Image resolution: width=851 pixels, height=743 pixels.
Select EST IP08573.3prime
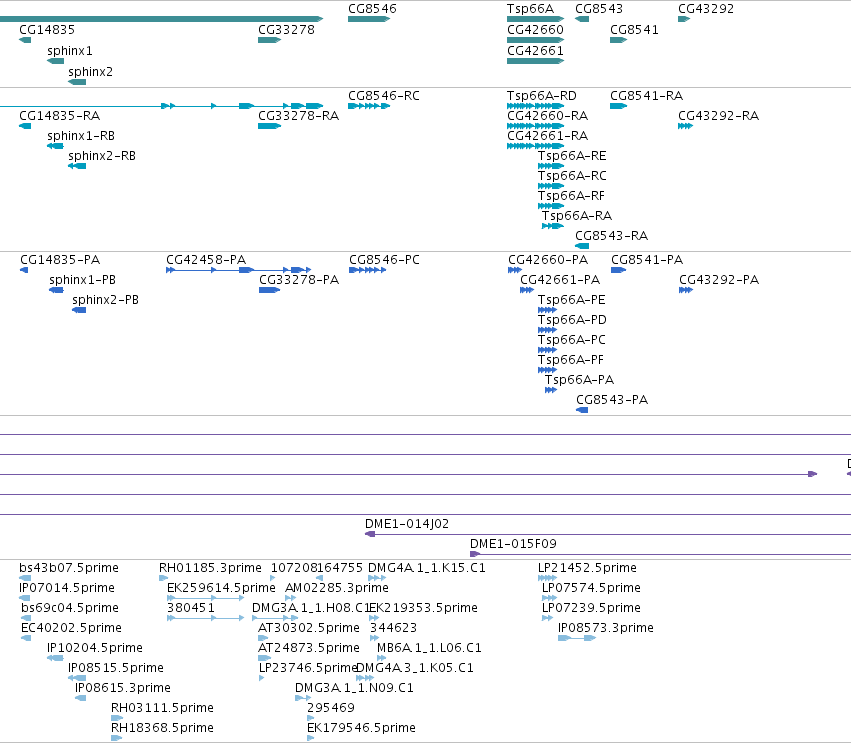pyautogui.click(x=577, y=638)
